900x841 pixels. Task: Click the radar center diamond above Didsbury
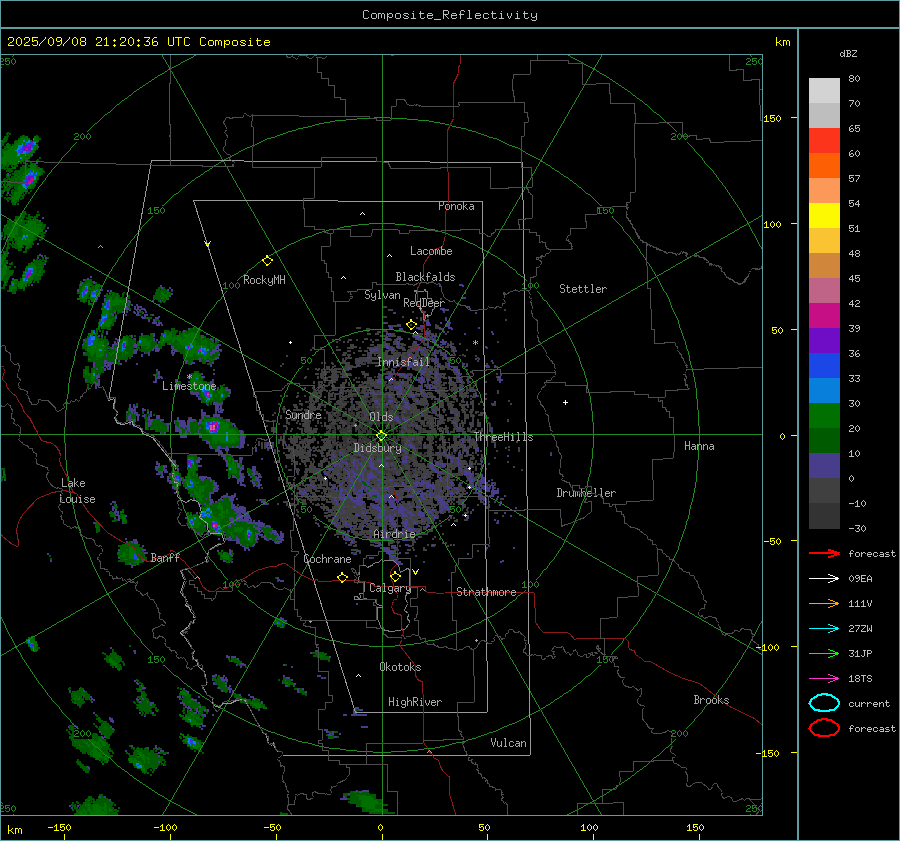(x=381, y=436)
